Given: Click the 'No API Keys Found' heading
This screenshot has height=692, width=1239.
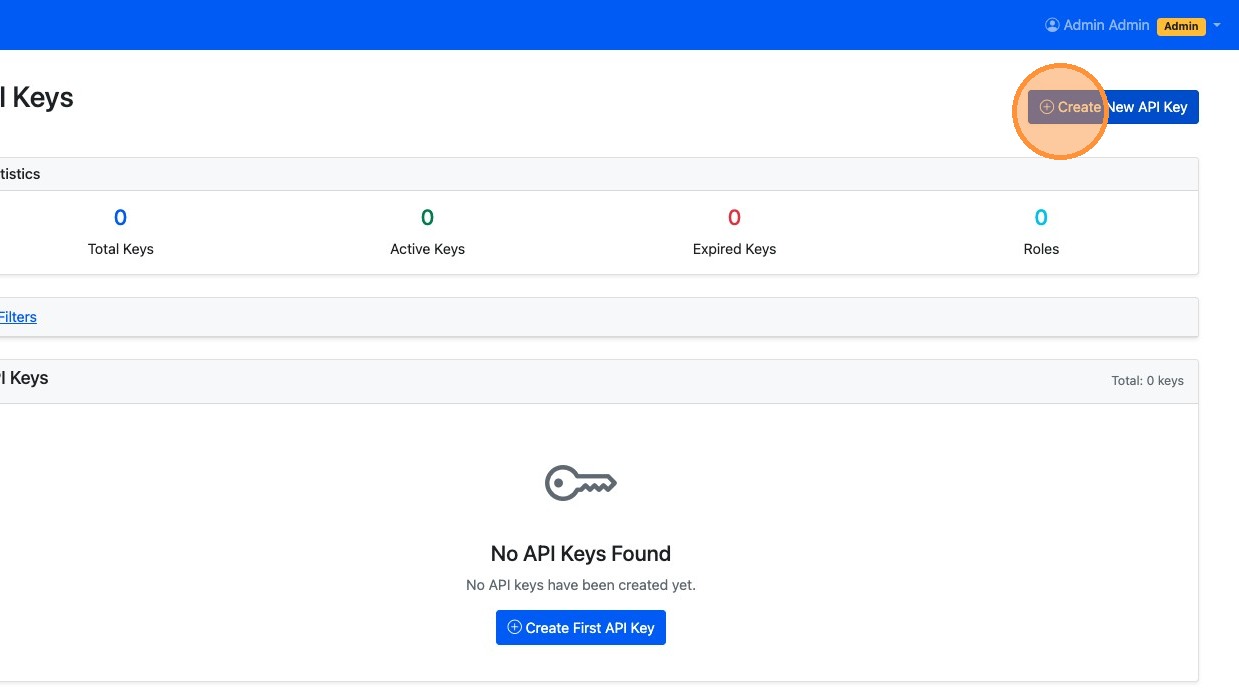Looking at the screenshot, I should (581, 554).
